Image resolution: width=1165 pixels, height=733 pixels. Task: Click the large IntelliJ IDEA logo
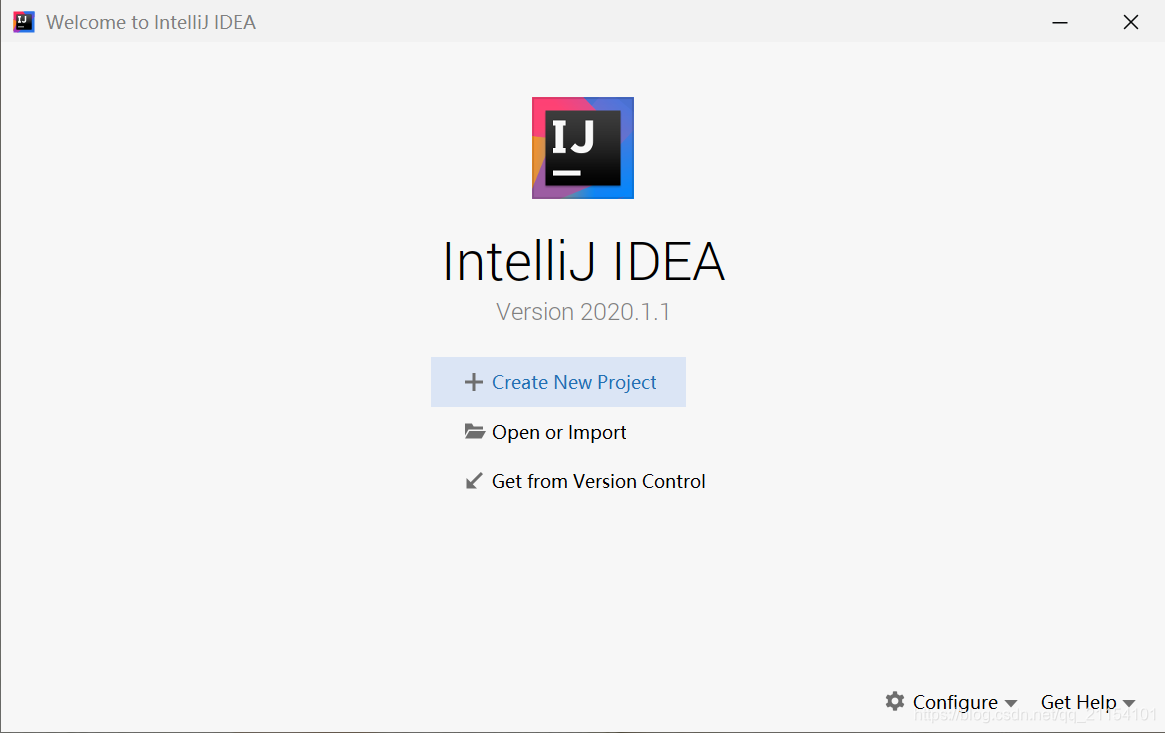582,147
